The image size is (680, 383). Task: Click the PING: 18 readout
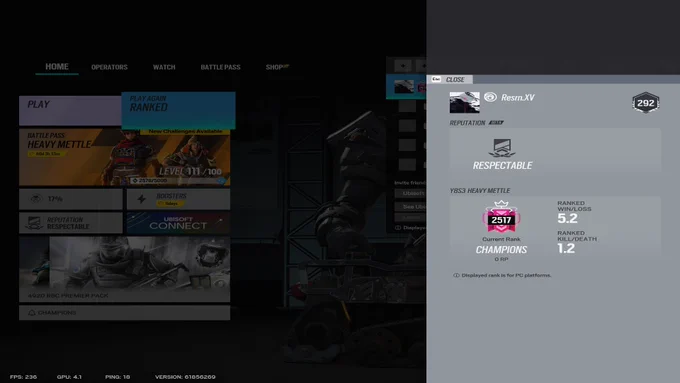pos(118,377)
